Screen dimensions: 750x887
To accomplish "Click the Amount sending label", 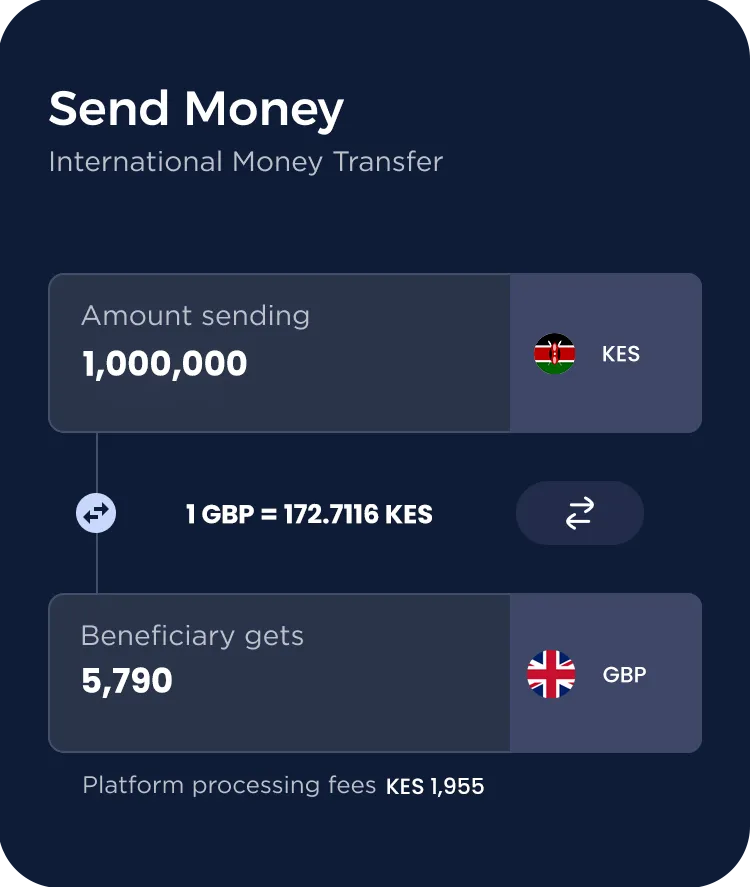I will 196,316.
